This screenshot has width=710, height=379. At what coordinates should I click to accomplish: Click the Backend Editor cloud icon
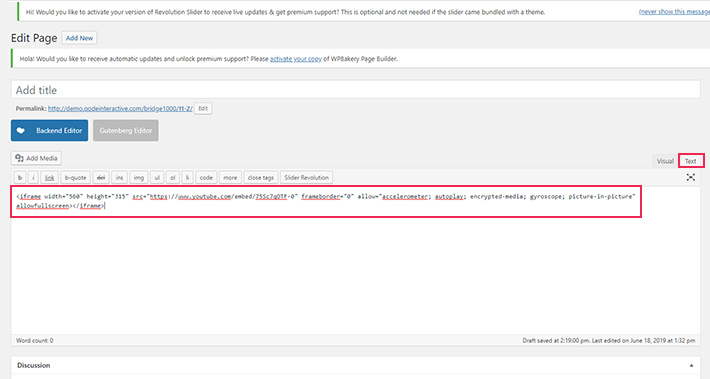[21, 130]
